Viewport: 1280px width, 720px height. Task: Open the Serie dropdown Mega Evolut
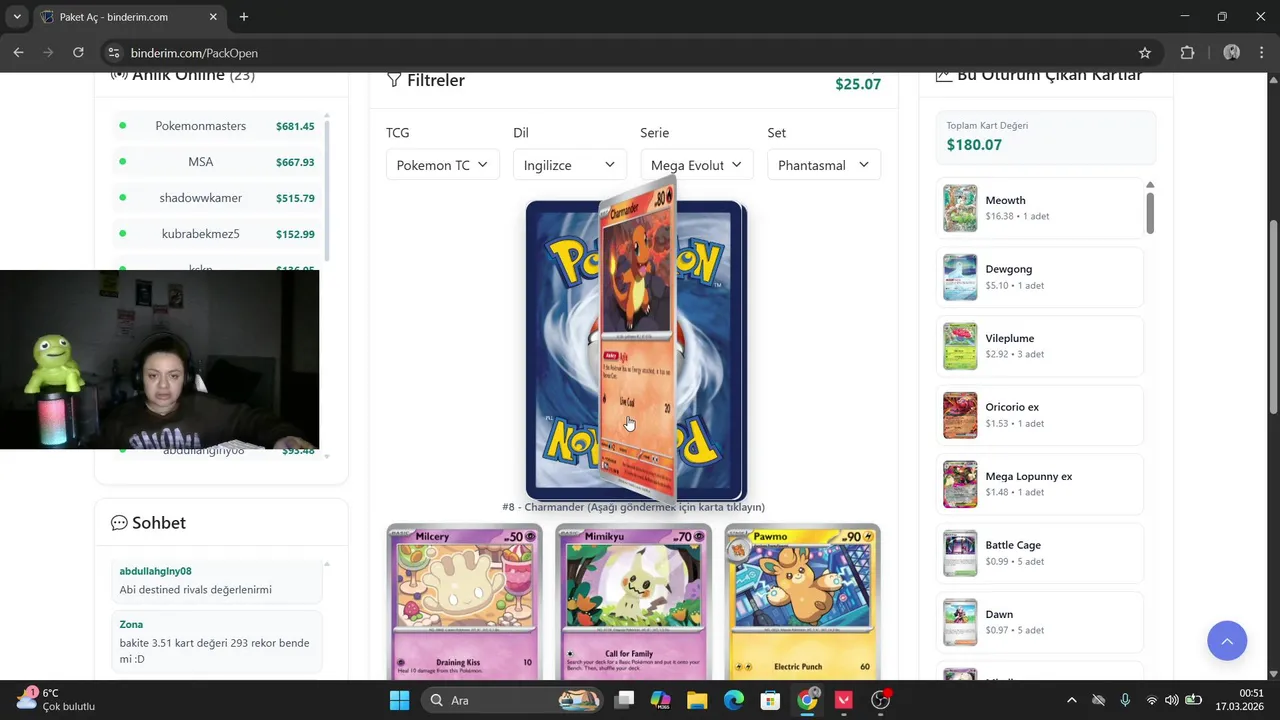(696, 165)
